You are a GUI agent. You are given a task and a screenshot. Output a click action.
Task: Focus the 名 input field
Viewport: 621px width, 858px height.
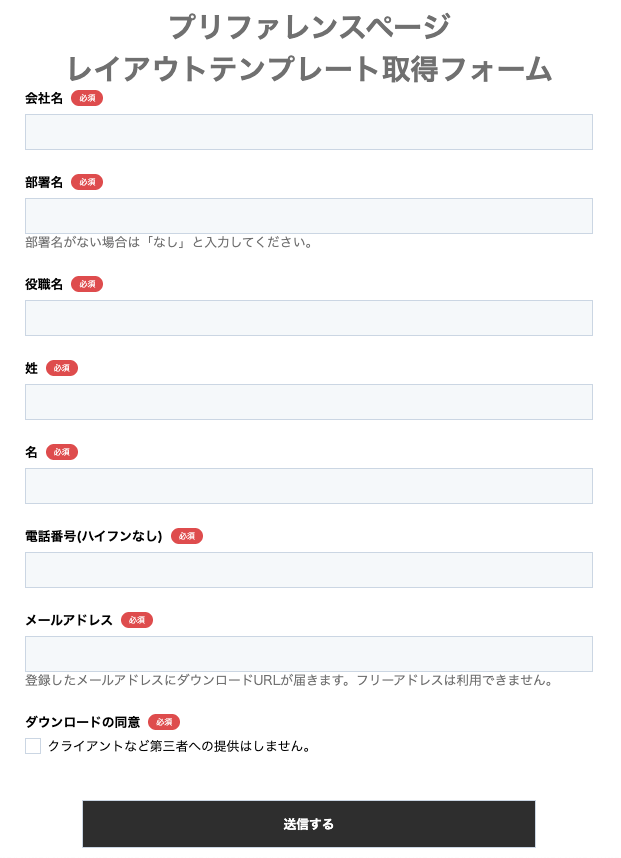tap(308, 486)
